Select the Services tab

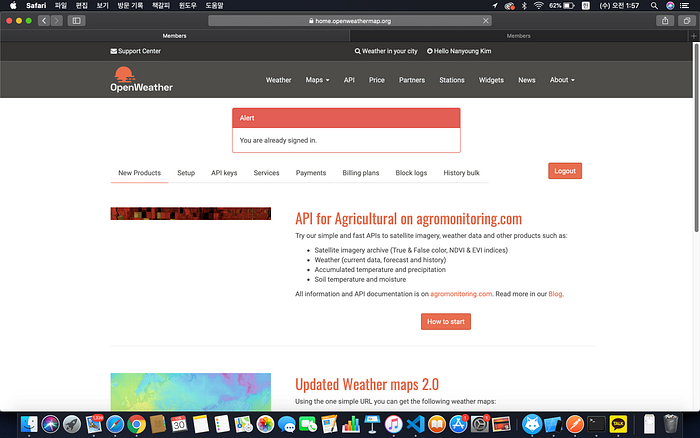267,173
